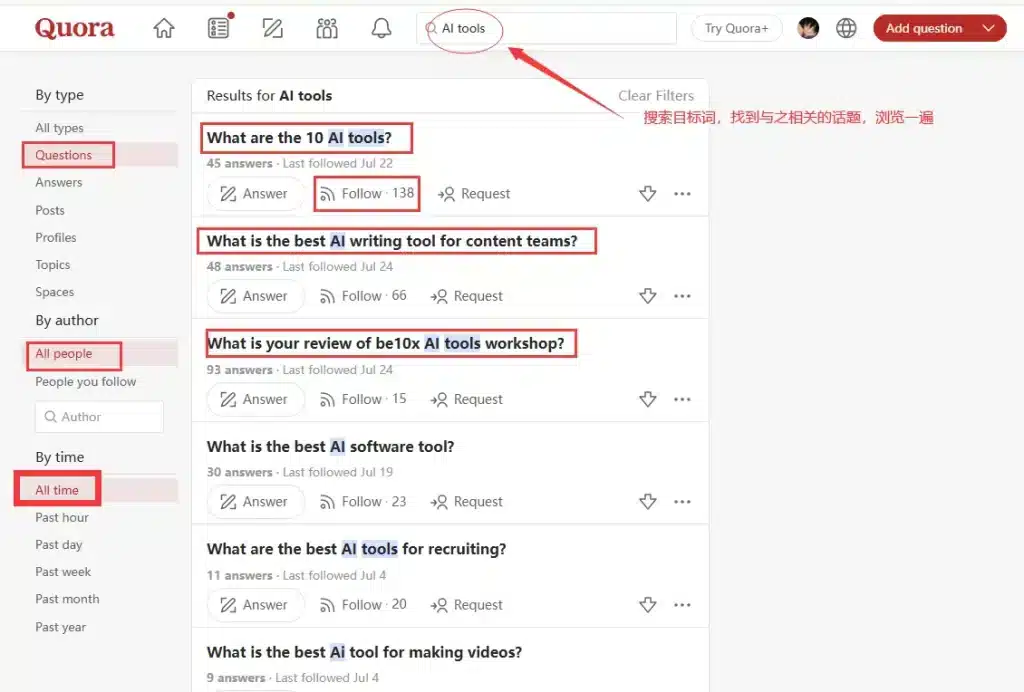Viewport: 1024px width, 692px height.
Task: Open the Notifications bell icon
Action: coord(381,29)
